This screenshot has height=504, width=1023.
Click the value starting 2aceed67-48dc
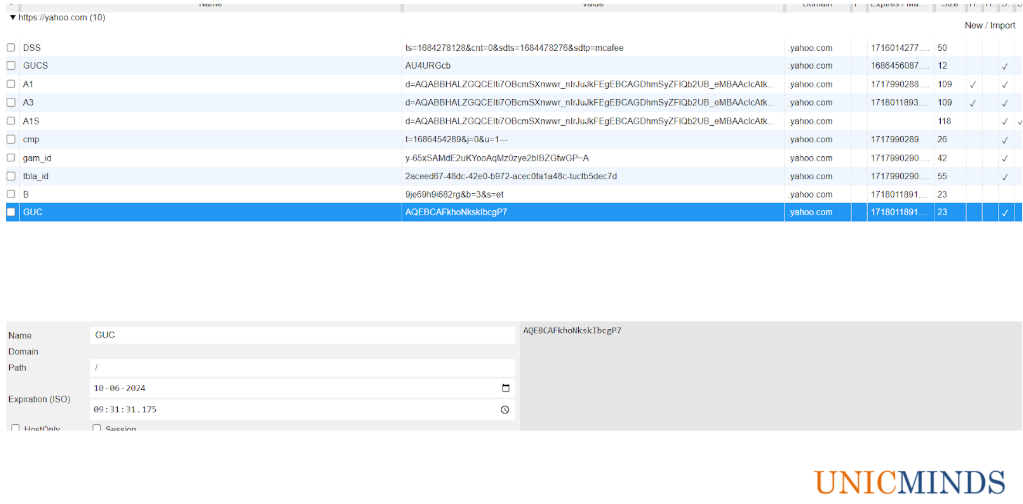click(x=511, y=176)
